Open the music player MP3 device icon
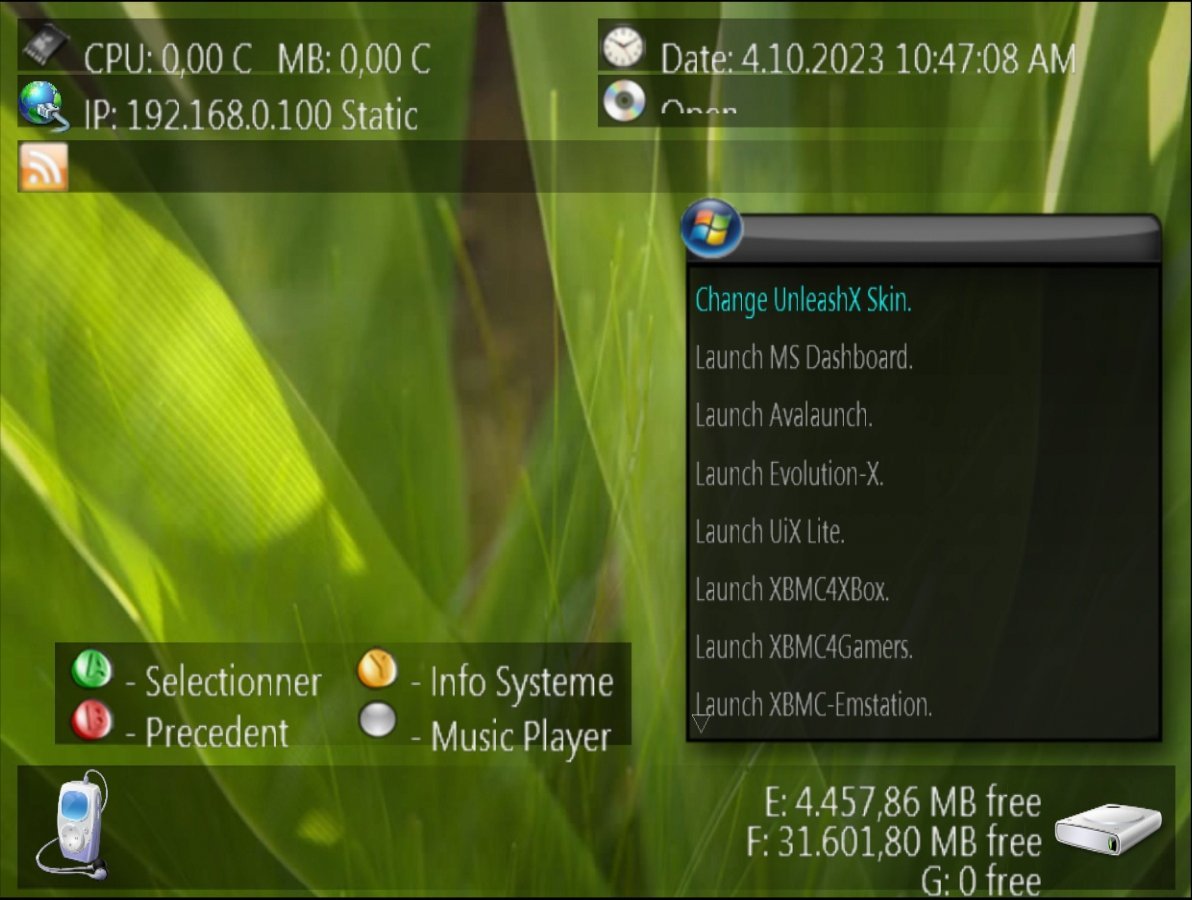The height and width of the screenshot is (900, 1192). [74, 826]
